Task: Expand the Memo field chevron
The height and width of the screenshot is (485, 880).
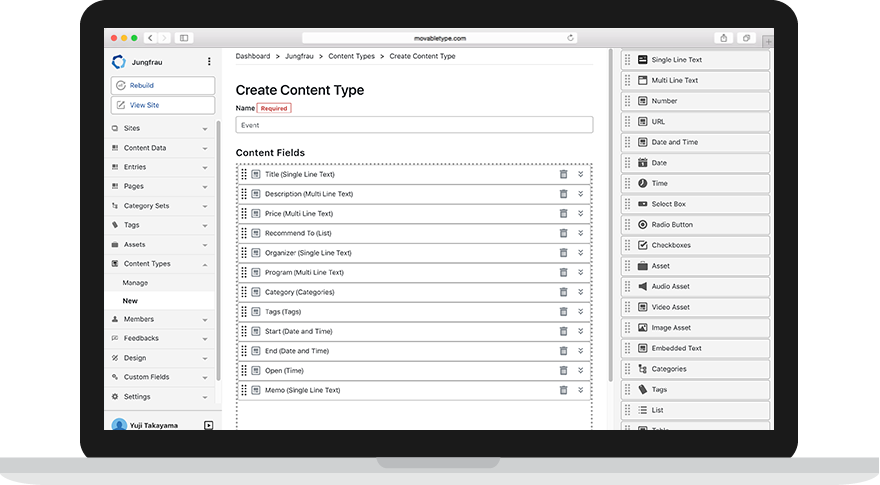Action: point(581,390)
